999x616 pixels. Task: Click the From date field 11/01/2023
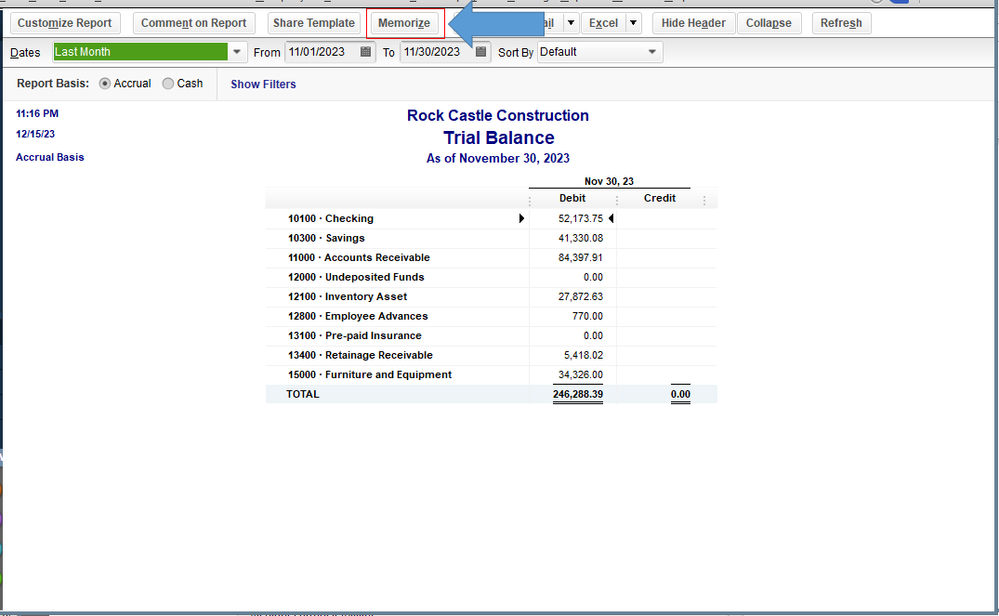point(322,52)
